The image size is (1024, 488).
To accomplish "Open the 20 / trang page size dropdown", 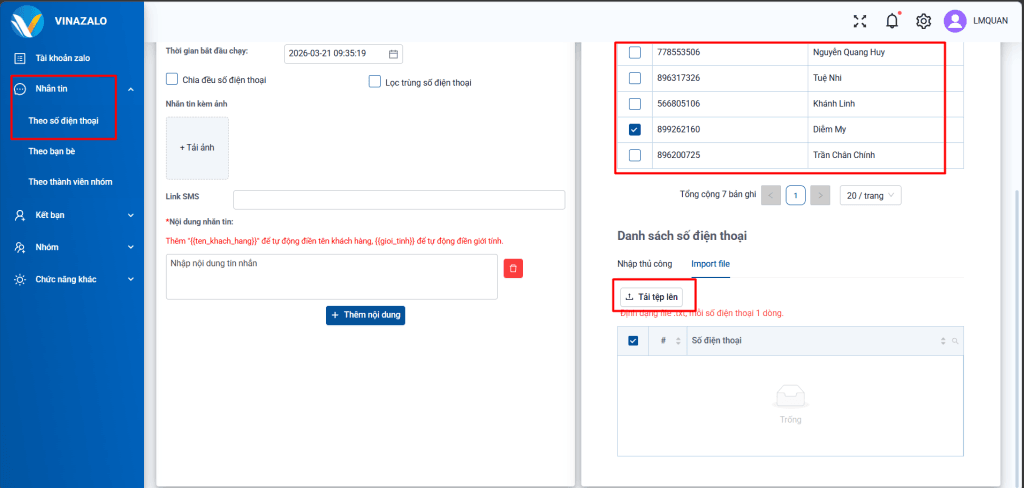I will pos(870,196).
